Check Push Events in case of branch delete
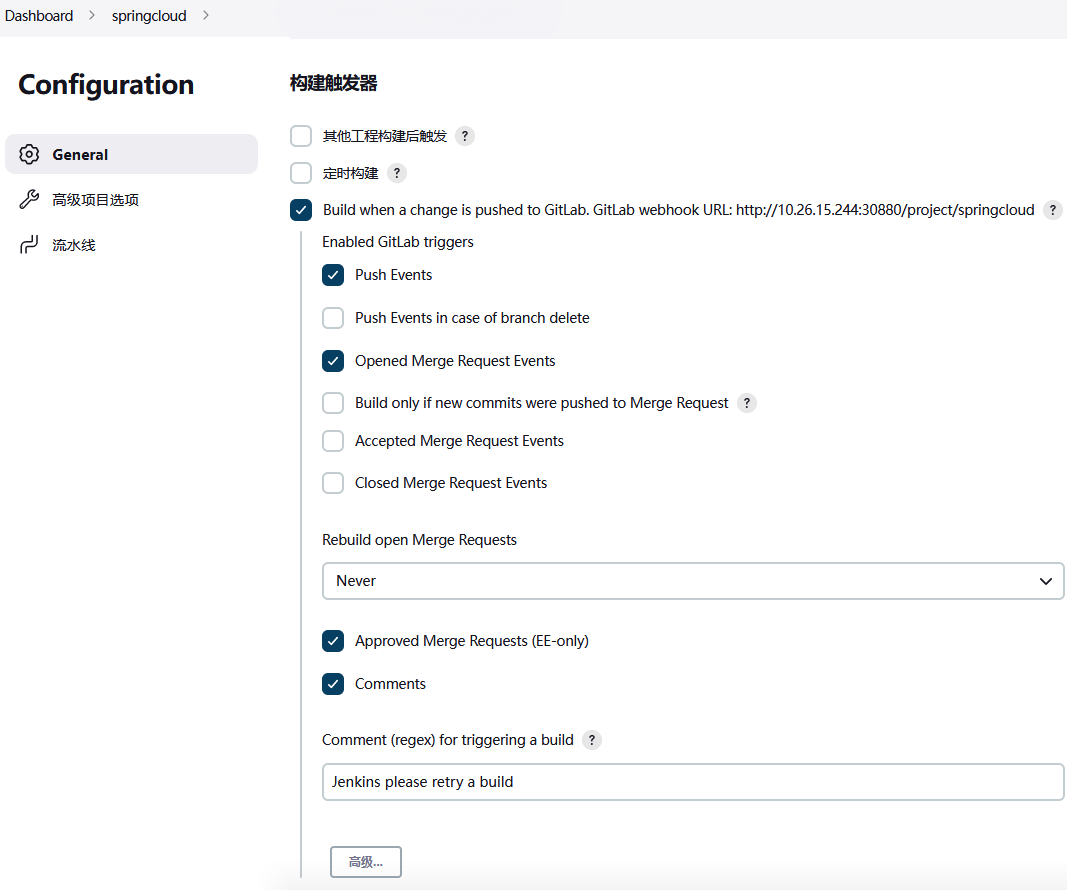Image resolution: width=1071 pixels, height=890 pixels. click(333, 318)
